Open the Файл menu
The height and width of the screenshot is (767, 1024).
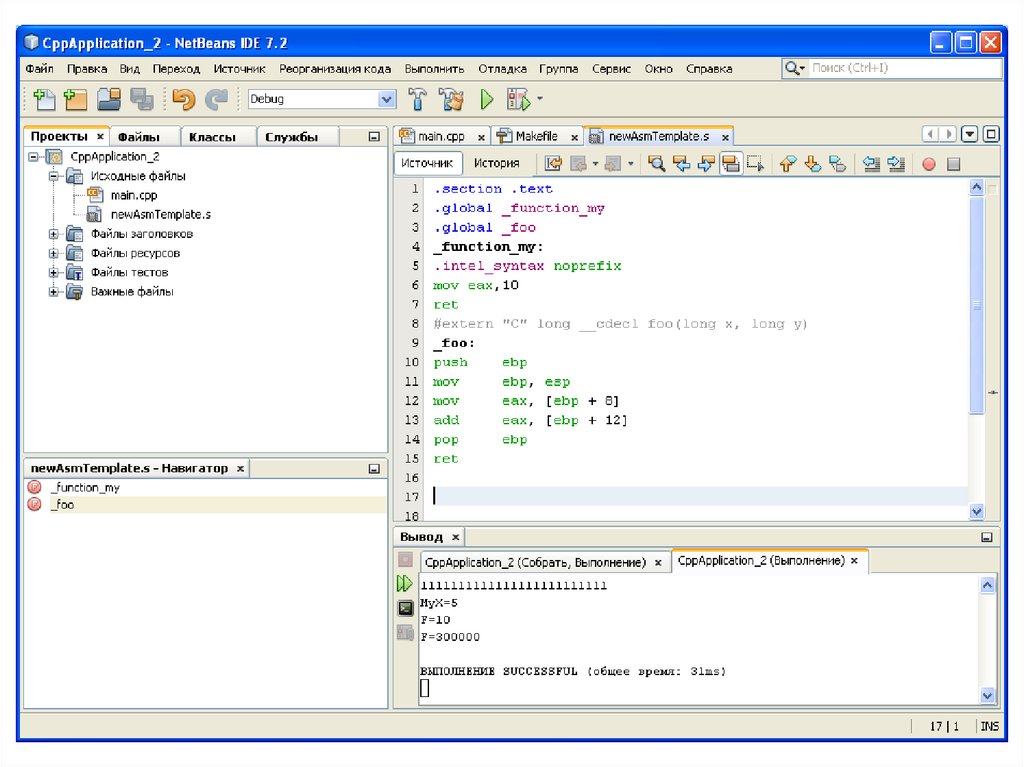[39, 69]
